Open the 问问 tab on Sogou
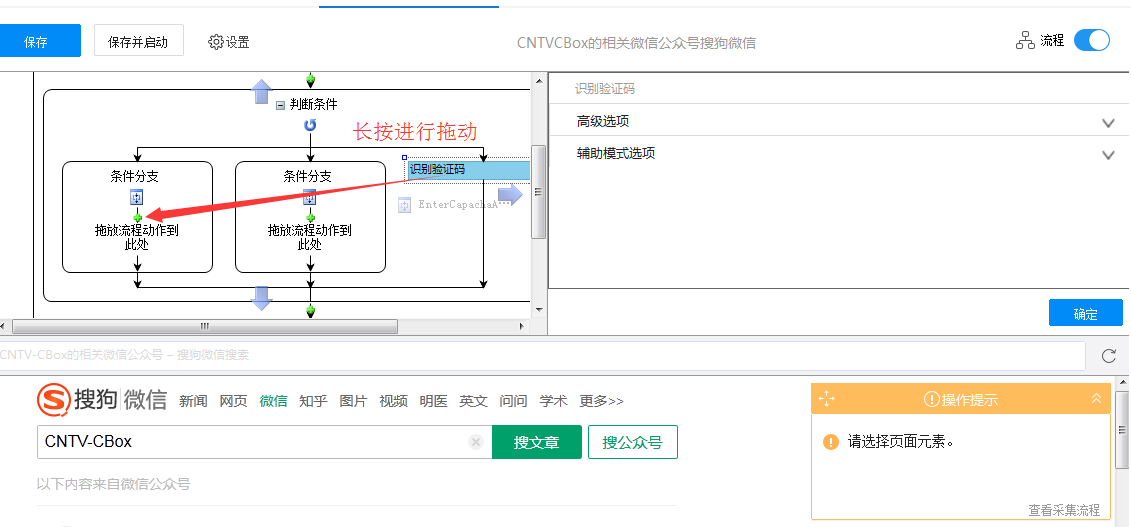The height and width of the screenshot is (527, 1131). click(x=514, y=401)
